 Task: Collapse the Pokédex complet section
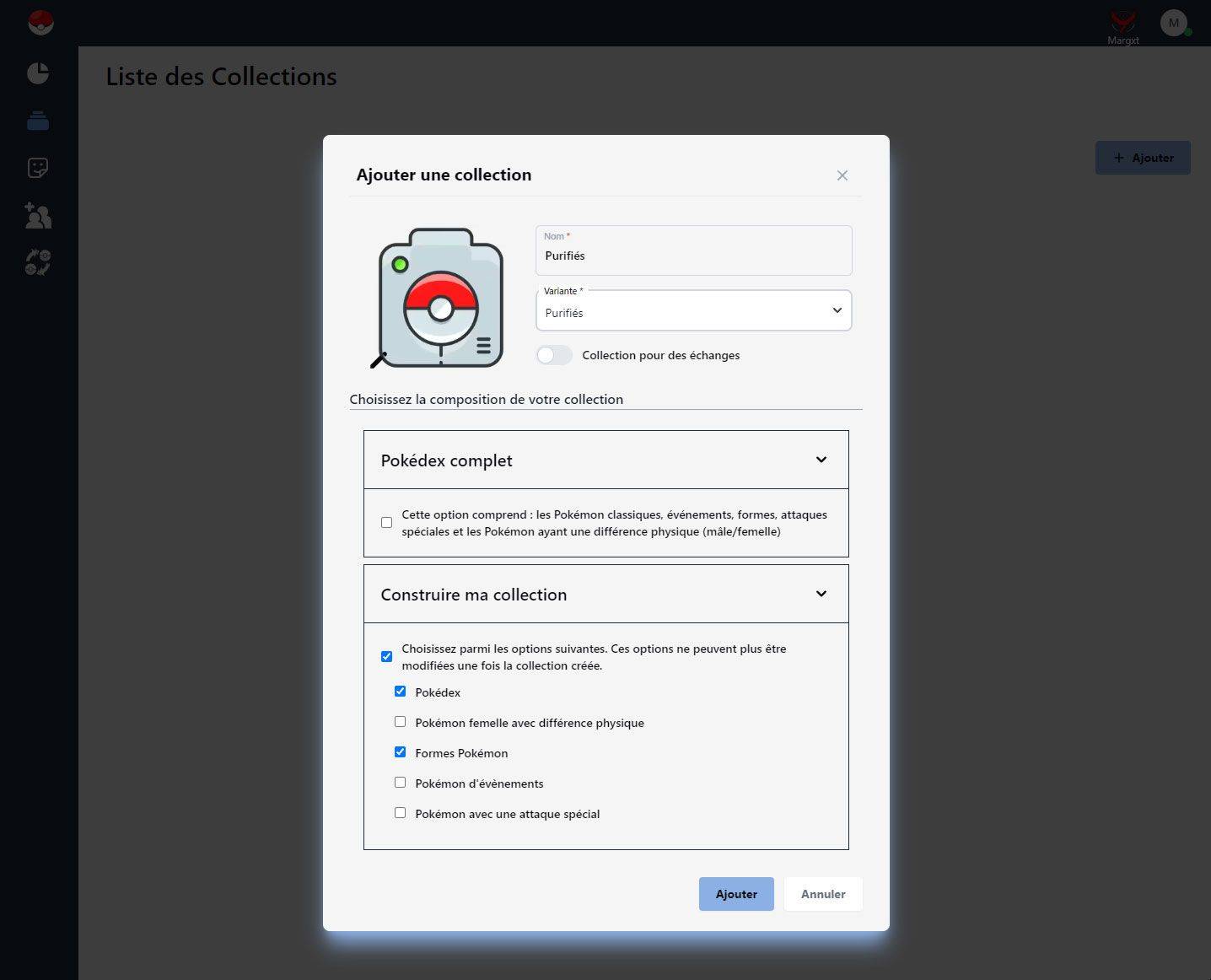(821, 460)
